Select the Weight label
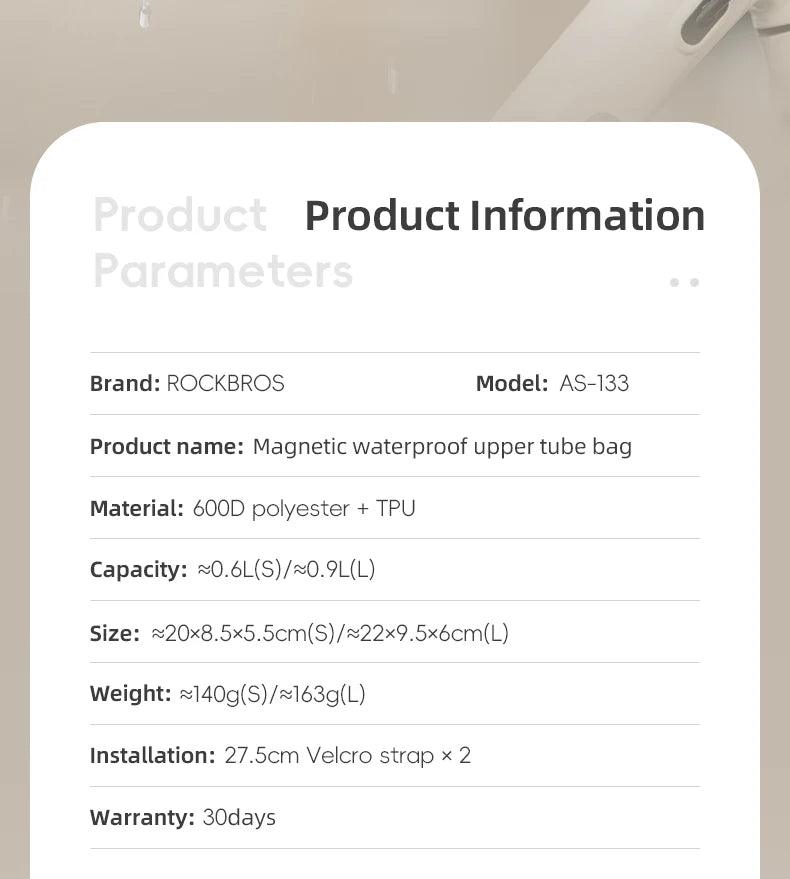 pos(130,694)
